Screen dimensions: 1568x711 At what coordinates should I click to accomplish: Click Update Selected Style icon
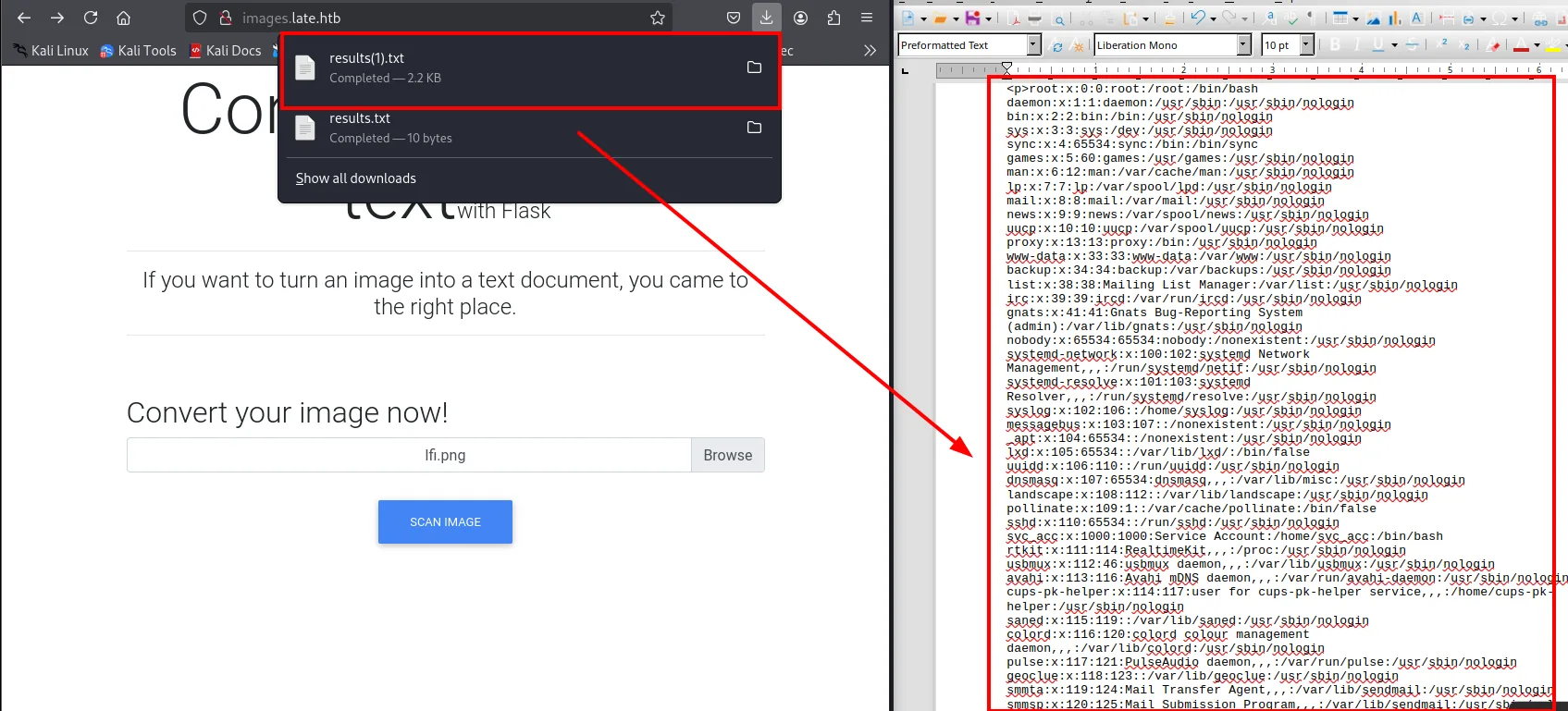(1057, 46)
